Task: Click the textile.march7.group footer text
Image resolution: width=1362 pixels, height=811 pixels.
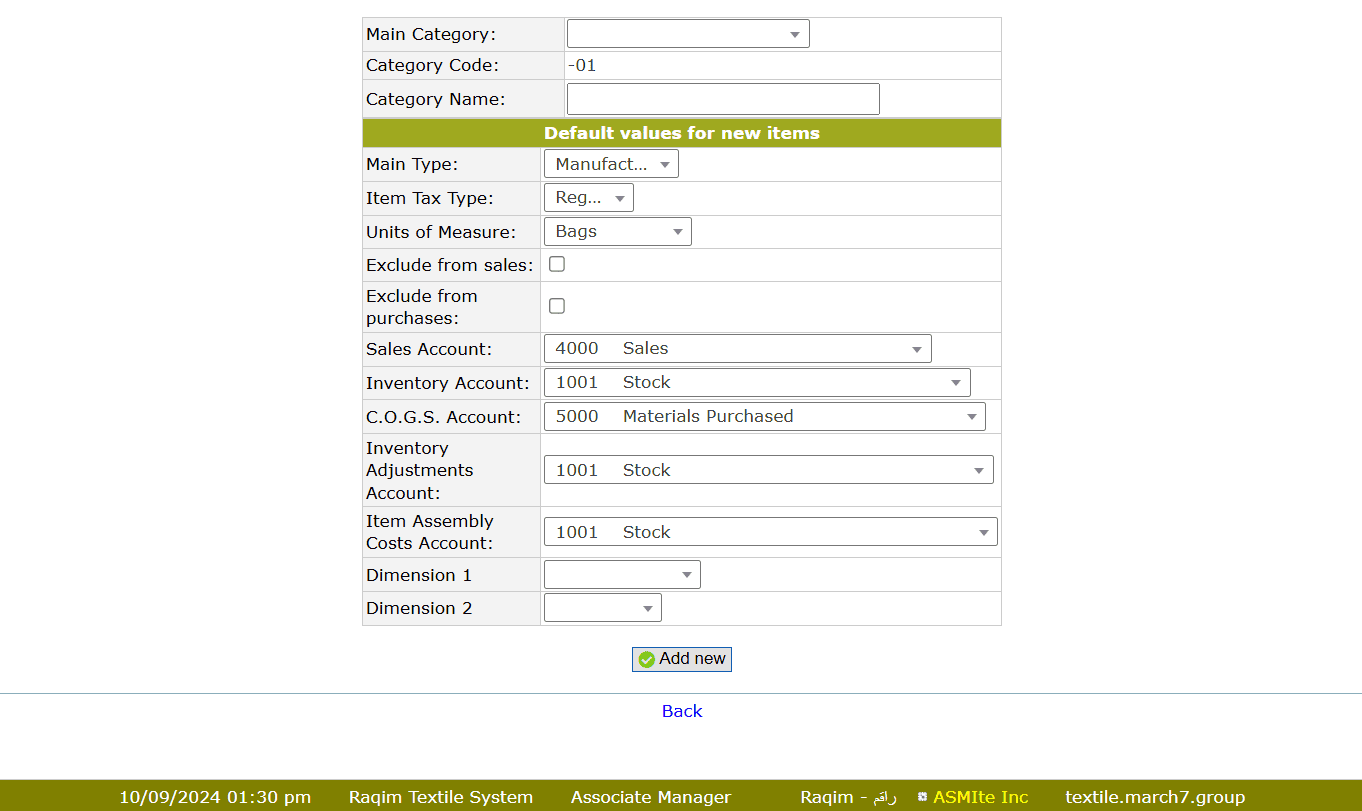Action: [x=1154, y=797]
